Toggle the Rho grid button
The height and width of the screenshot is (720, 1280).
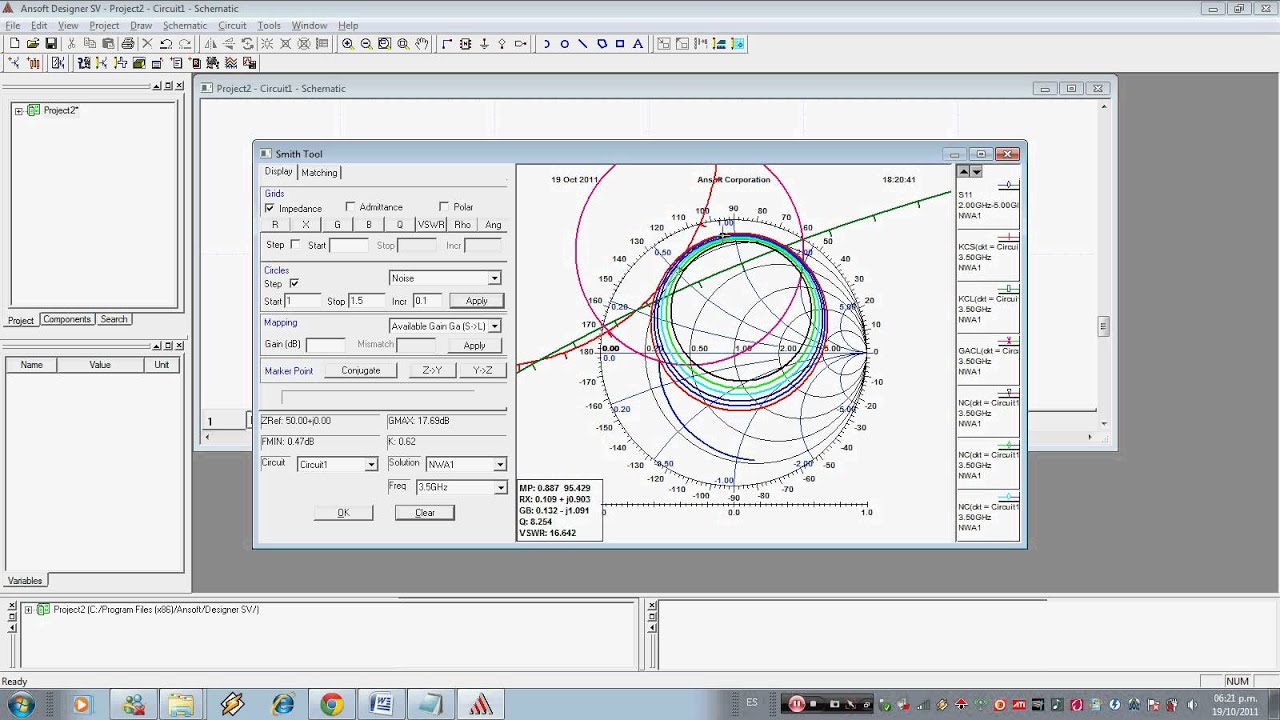462,225
